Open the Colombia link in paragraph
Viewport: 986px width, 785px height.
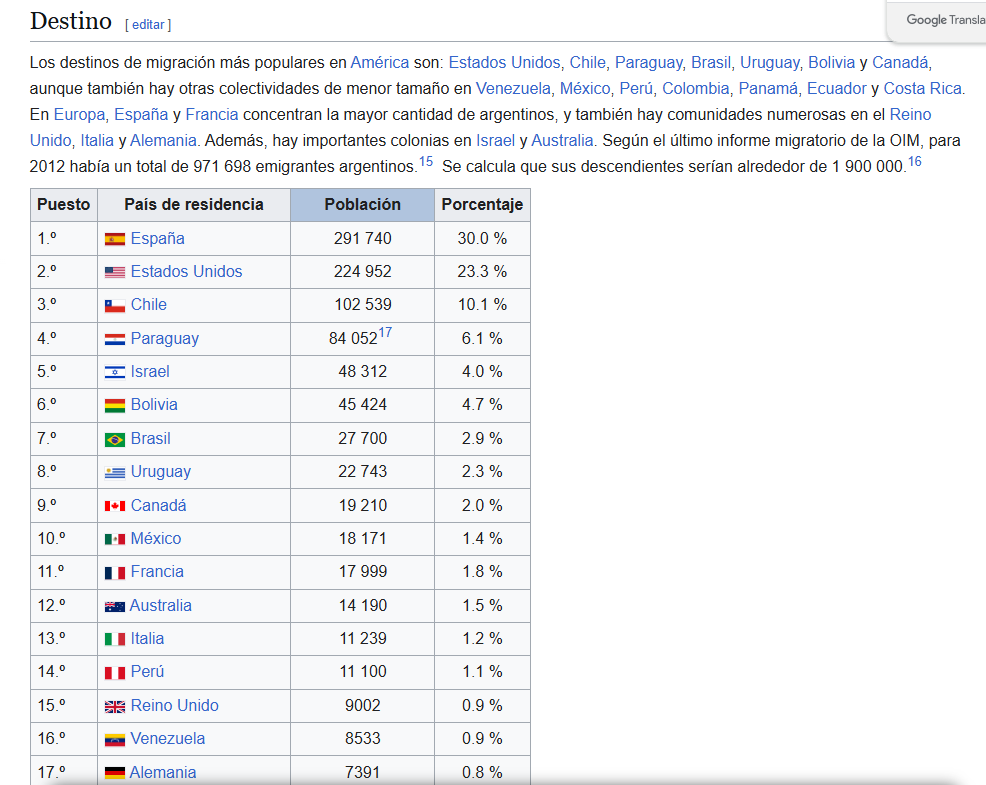[x=695, y=88]
